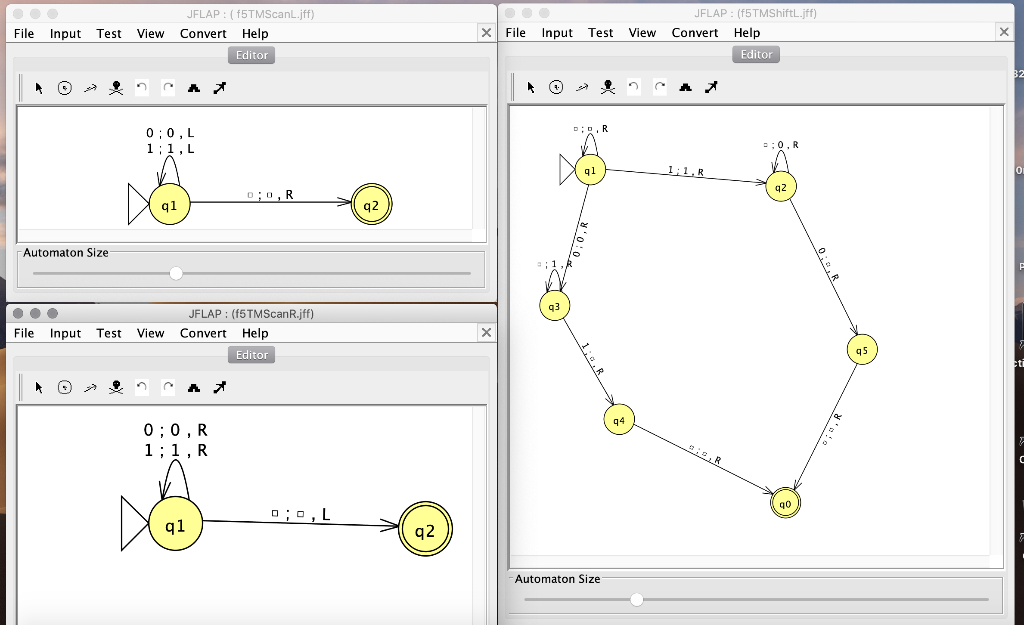Choose the Deleter skull tool in f5TMScanR
This screenshot has height=625, width=1024.
tap(115, 387)
